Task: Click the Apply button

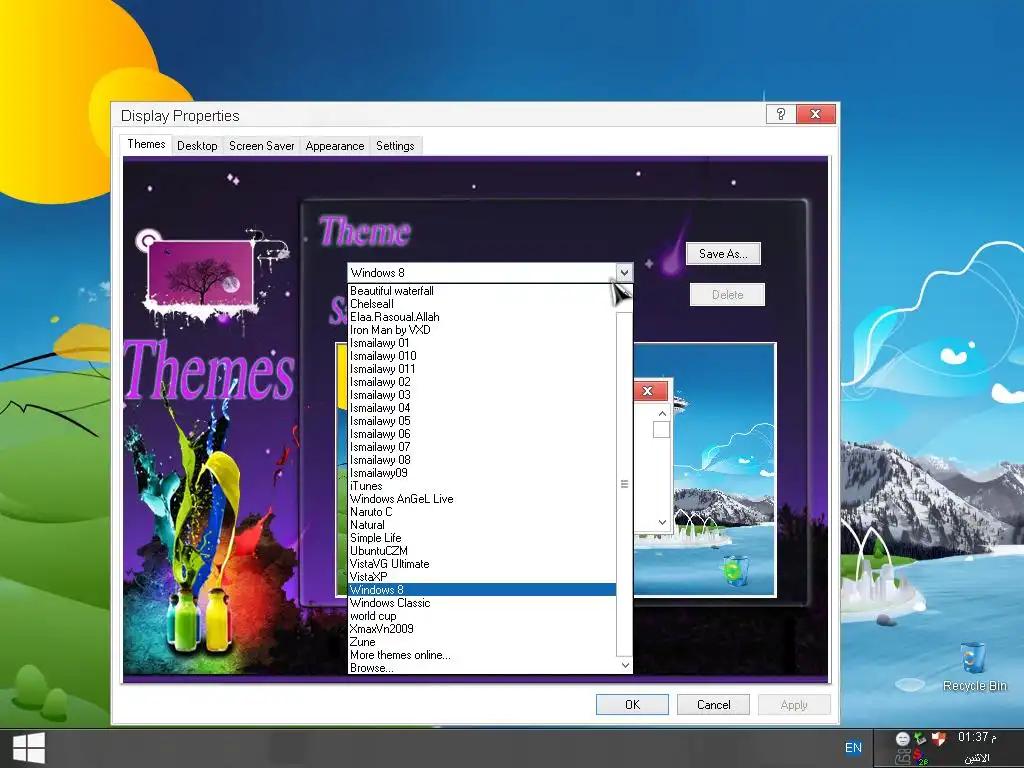Action: (x=794, y=705)
